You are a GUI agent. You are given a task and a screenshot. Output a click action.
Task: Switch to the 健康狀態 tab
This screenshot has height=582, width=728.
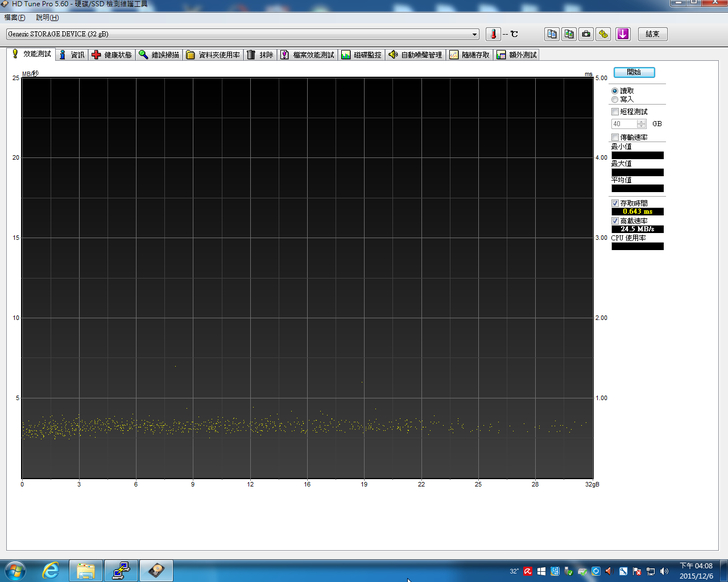click(112, 55)
